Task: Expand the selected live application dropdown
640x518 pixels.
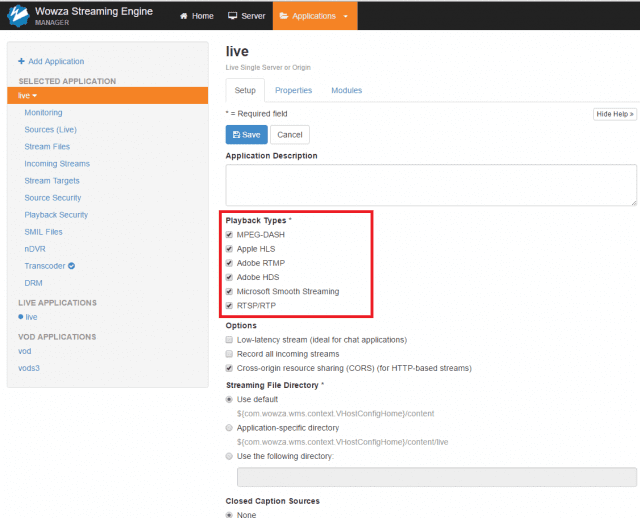Action: [108, 96]
